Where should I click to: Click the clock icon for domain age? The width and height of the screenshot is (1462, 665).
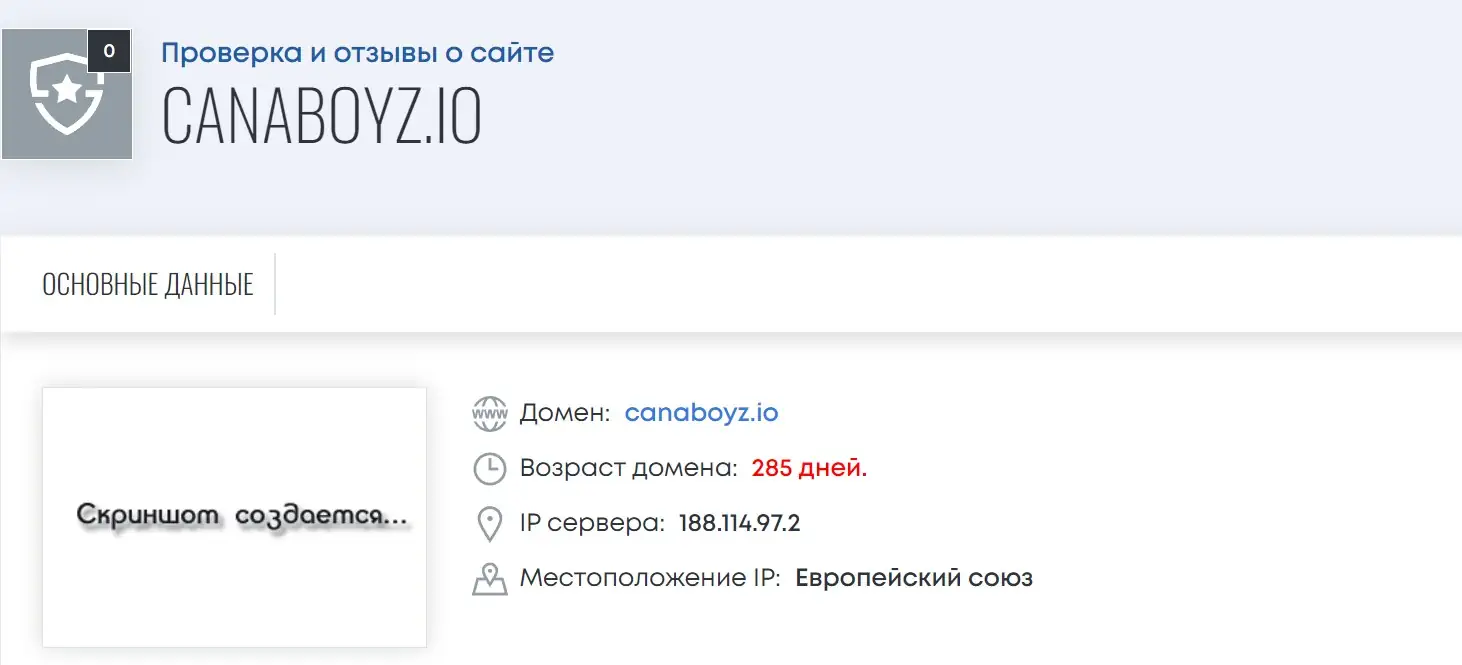[489, 468]
